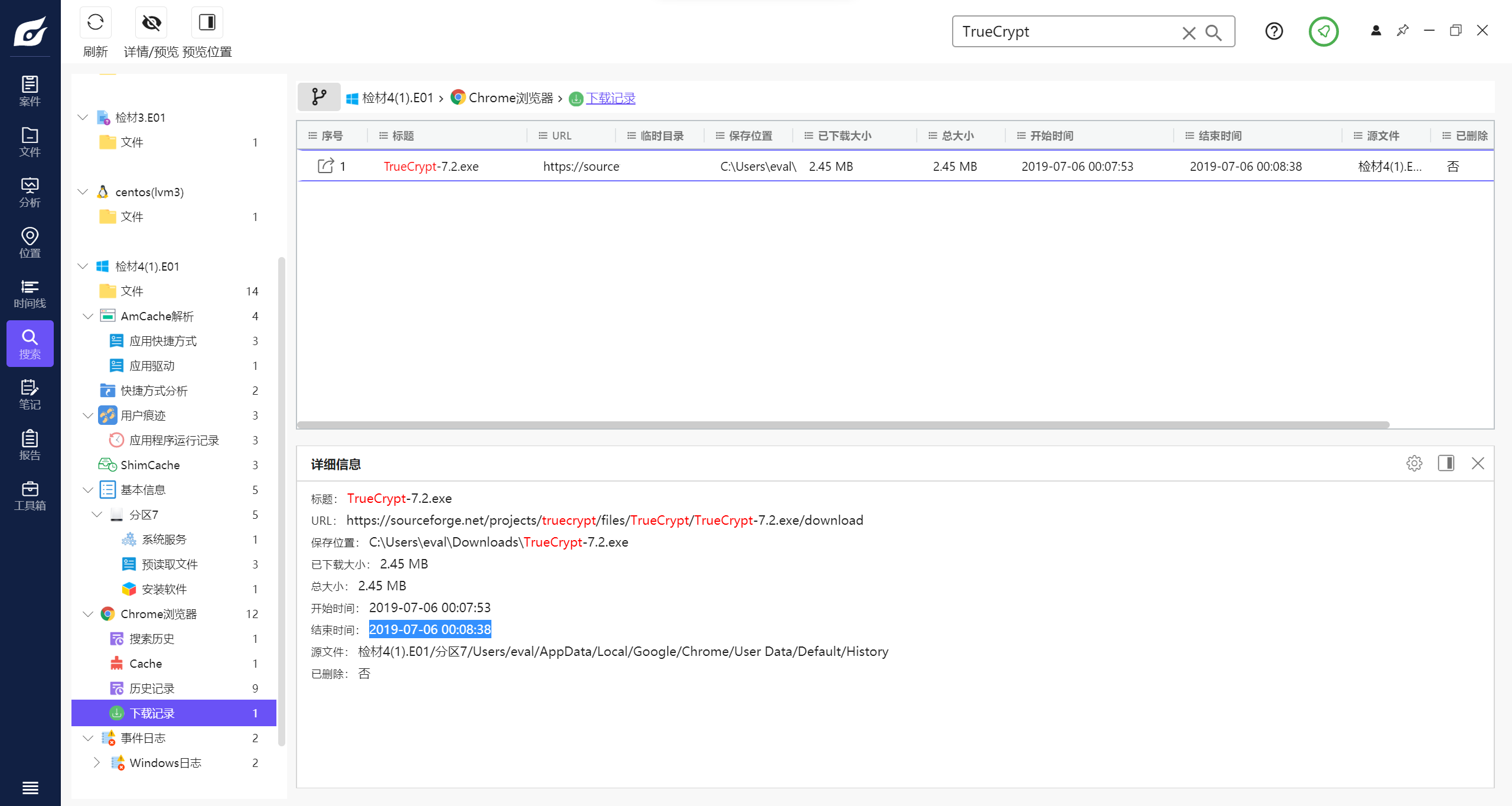This screenshot has height=806, width=1512.
Task: Collapse the Chrome浏览器 node
Action: (x=87, y=613)
